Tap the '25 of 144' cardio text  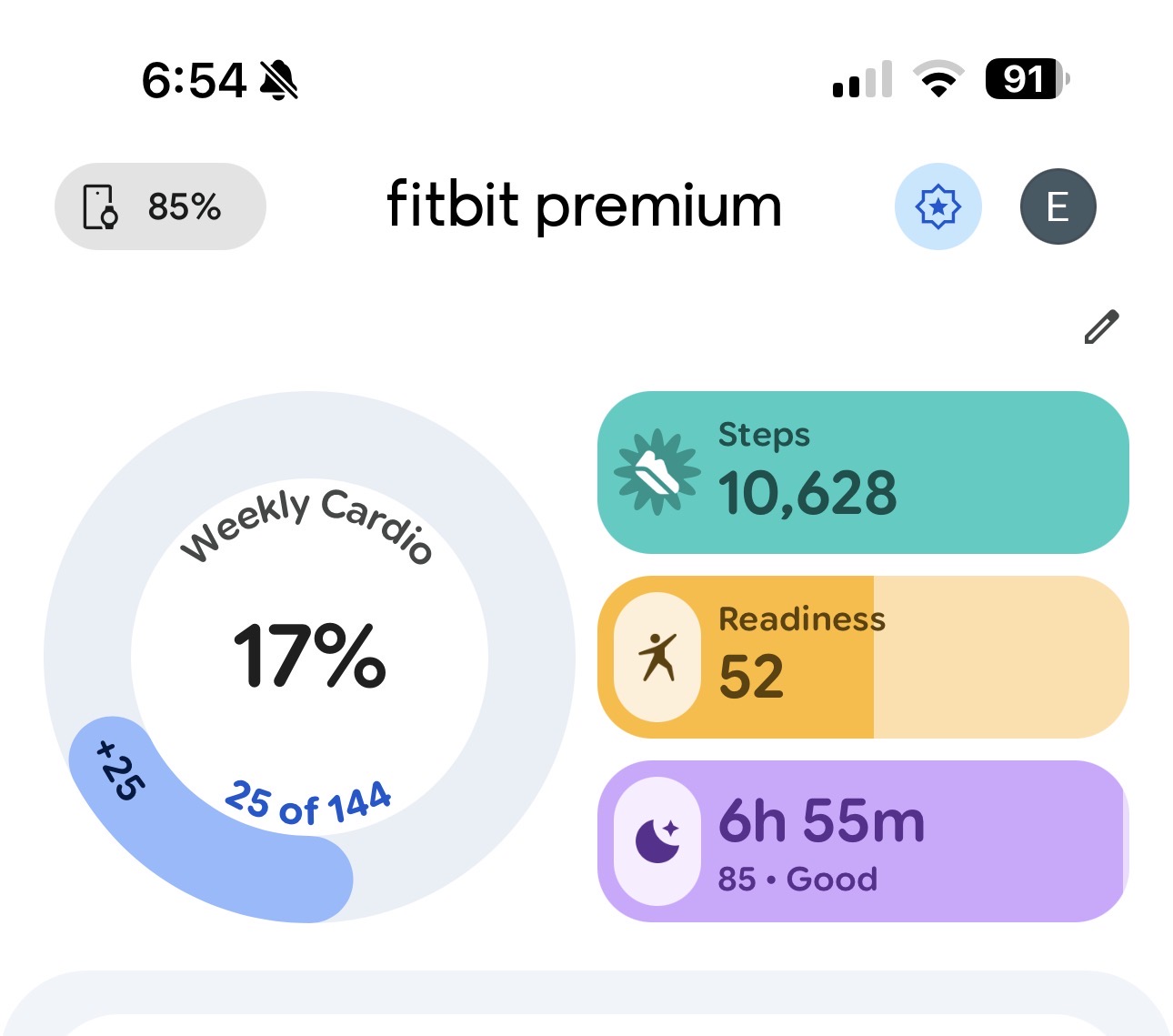[x=308, y=803]
